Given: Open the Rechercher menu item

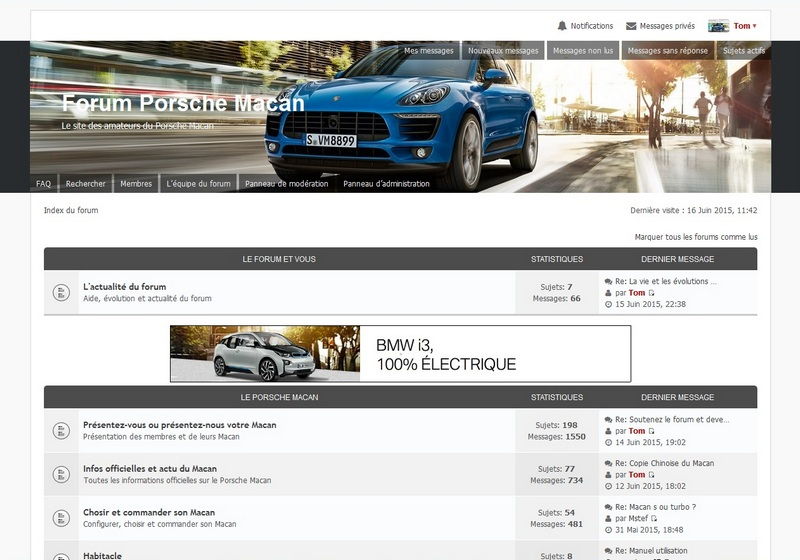Looking at the screenshot, I should [x=85, y=184].
